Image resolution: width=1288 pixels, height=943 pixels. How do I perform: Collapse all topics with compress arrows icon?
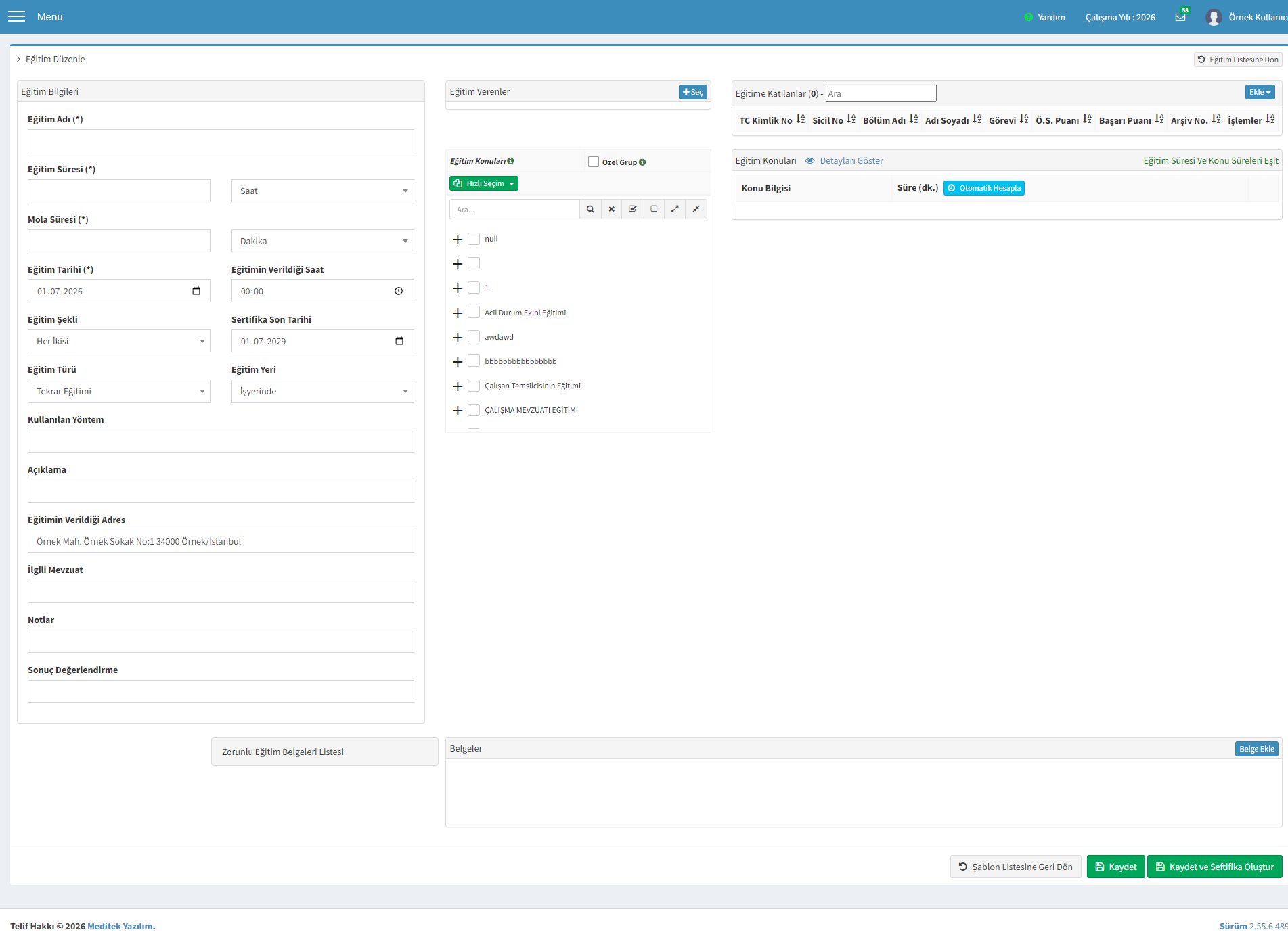[696, 209]
